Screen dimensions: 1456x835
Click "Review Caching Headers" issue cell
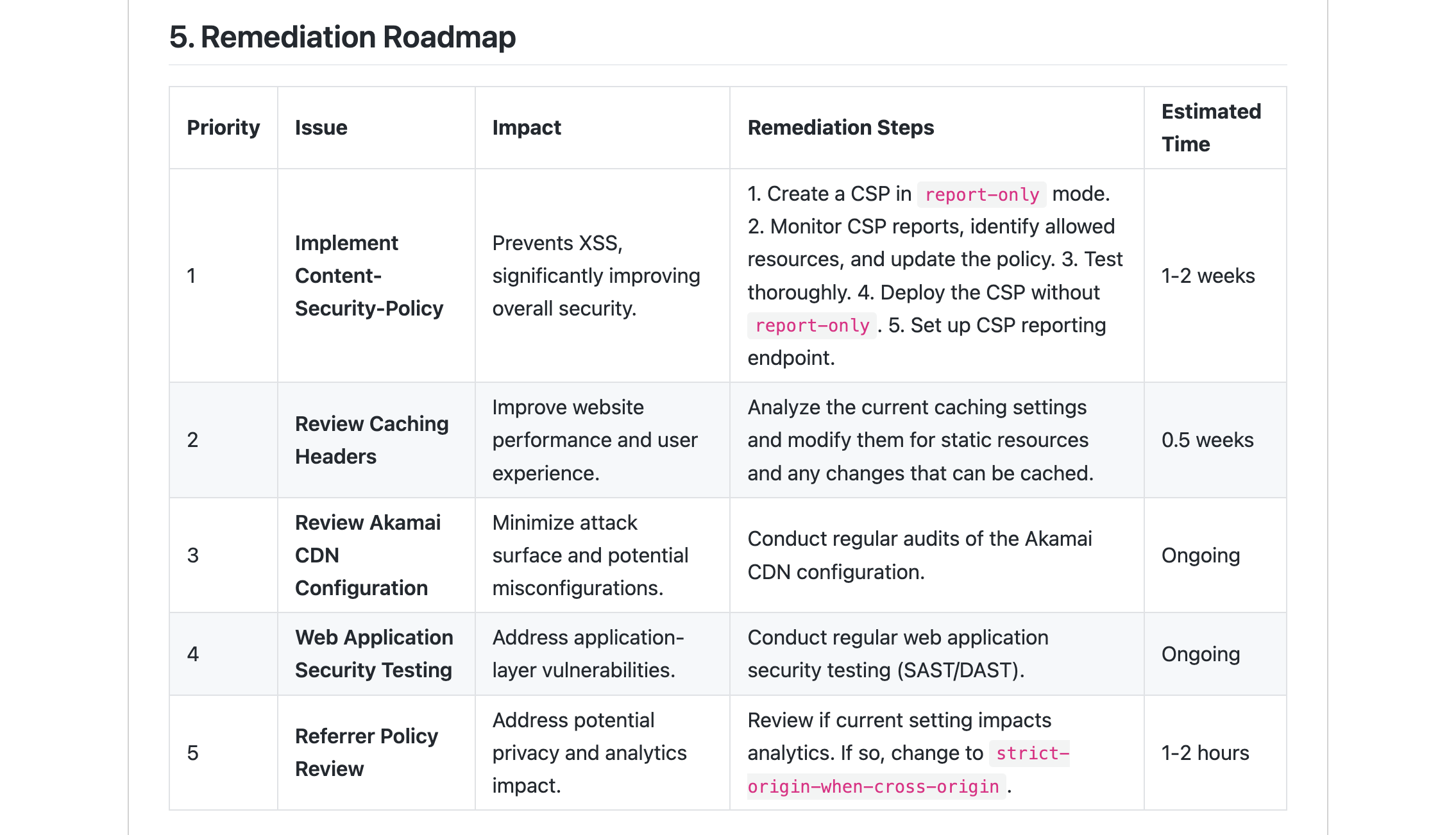click(x=371, y=440)
